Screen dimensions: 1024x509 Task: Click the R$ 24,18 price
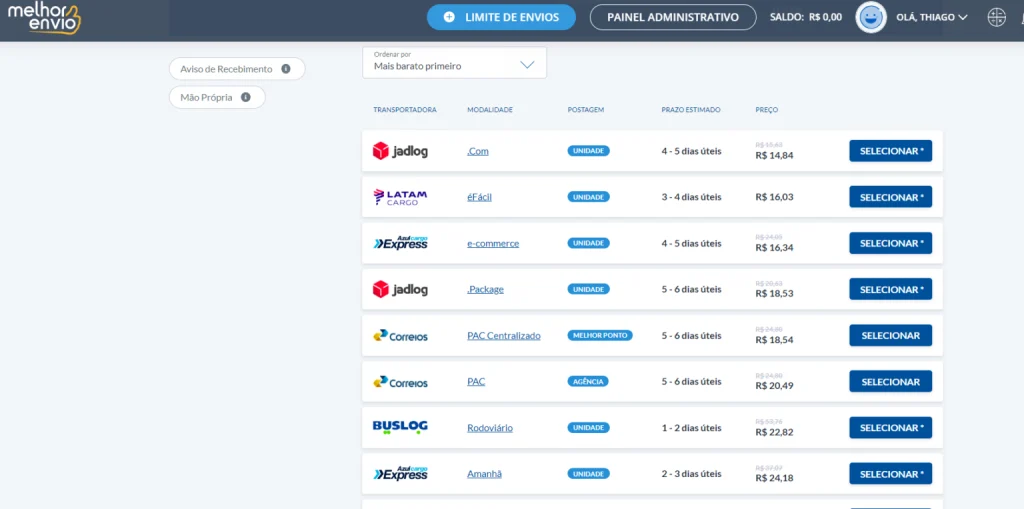point(775,478)
